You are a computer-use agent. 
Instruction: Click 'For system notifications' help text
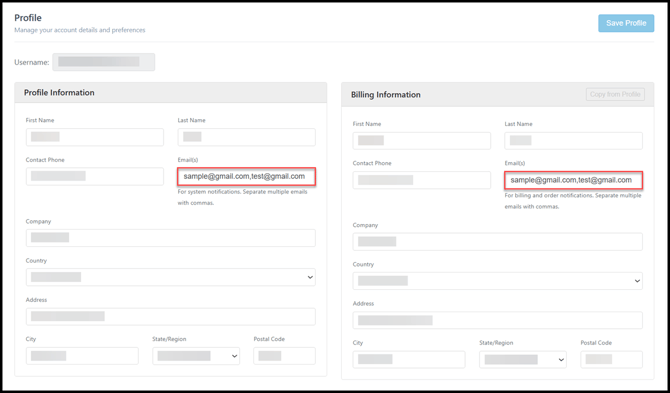tap(242, 197)
